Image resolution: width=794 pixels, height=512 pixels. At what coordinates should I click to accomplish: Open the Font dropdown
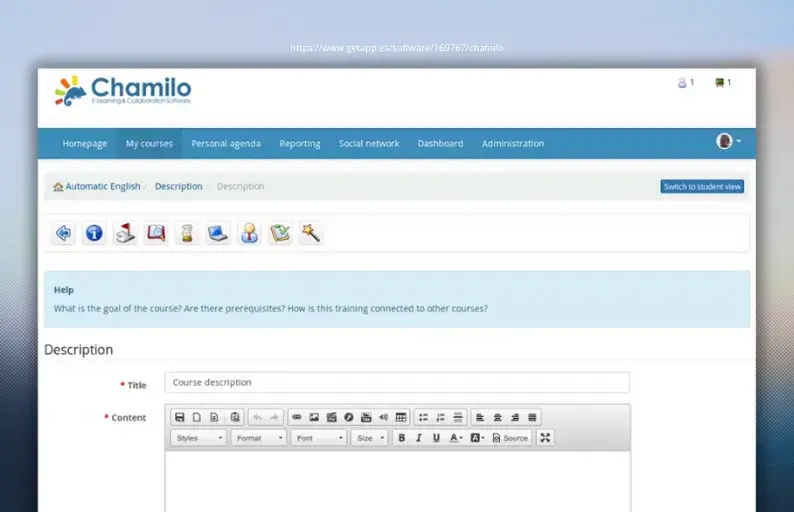319,438
